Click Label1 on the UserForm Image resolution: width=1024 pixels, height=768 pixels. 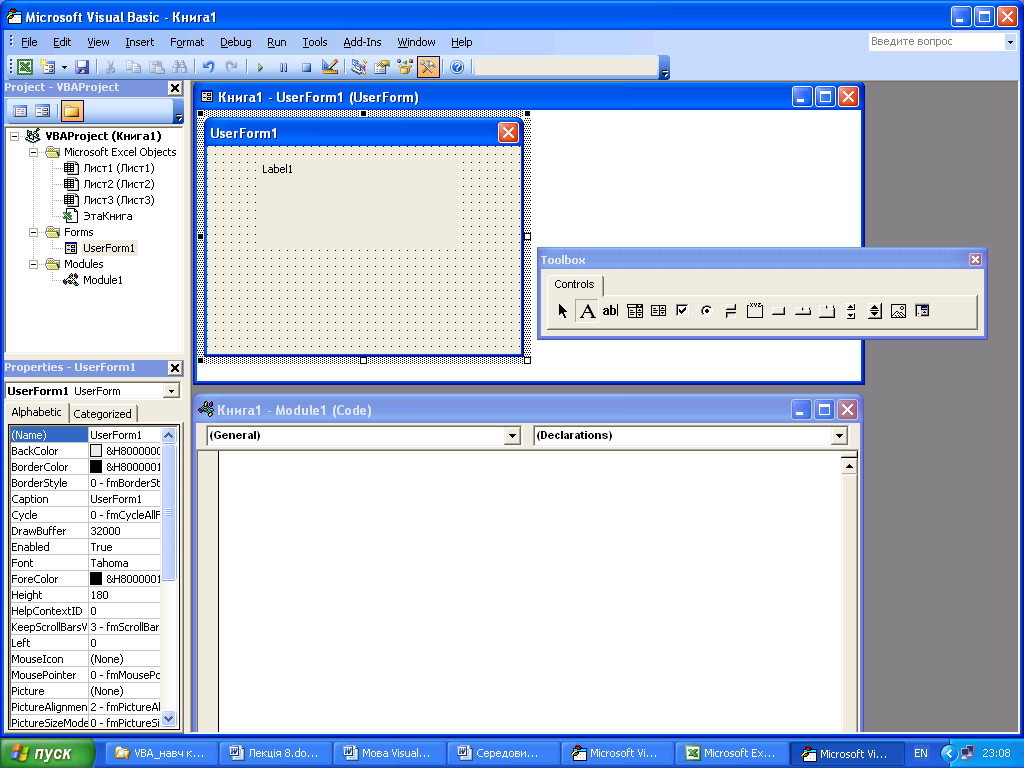(278, 169)
